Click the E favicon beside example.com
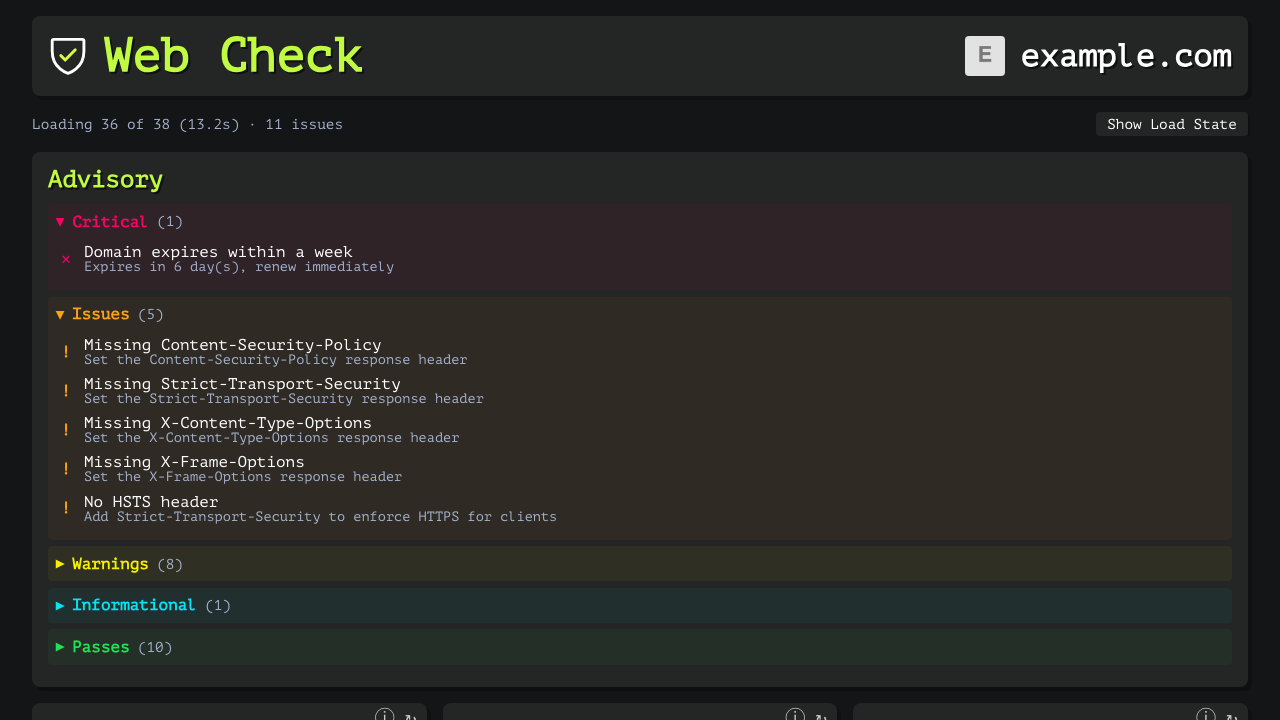 (x=985, y=56)
